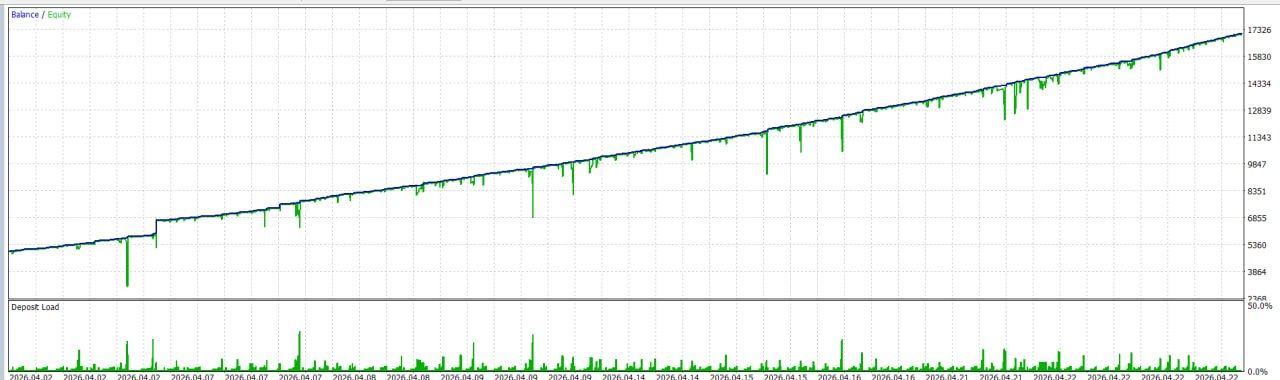Image resolution: width=1280 pixels, height=380 pixels.
Task: Click the Balance legend label
Action: (x=26, y=15)
